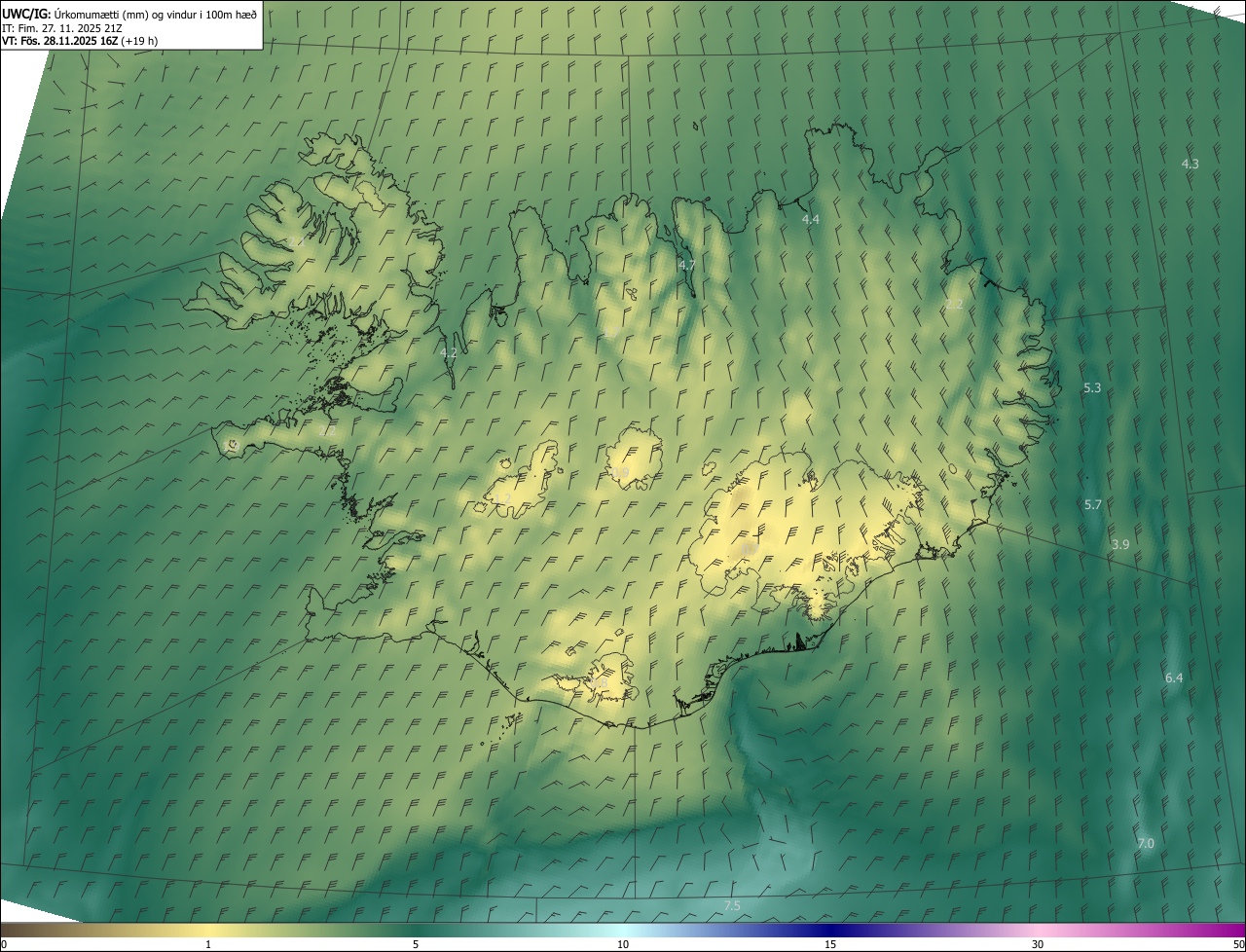The width and height of the screenshot is (1246, 952).
Task: Pick the pale yellow color at scale value 1
Action: [x=208, y=930]
